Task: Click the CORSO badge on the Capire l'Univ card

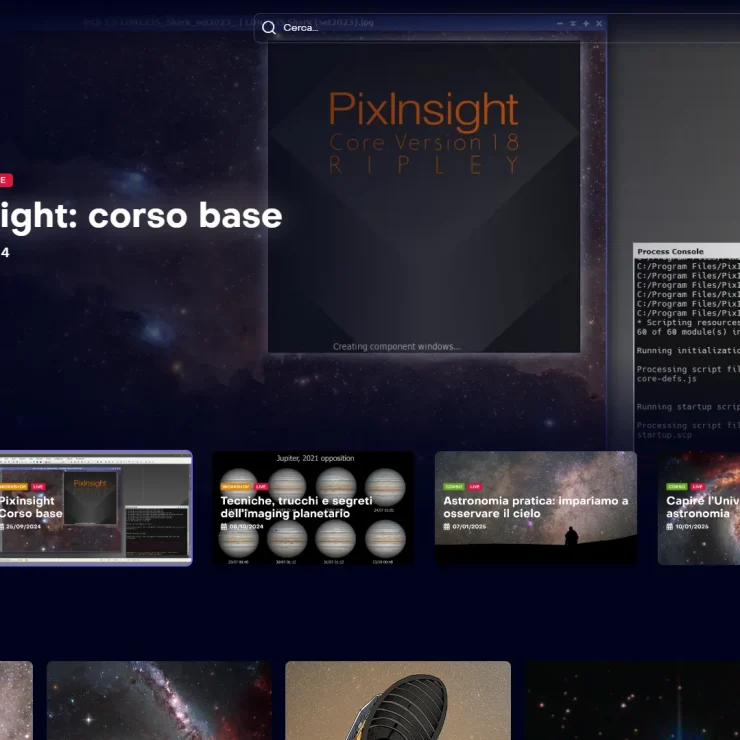Action: pos(676,487)
